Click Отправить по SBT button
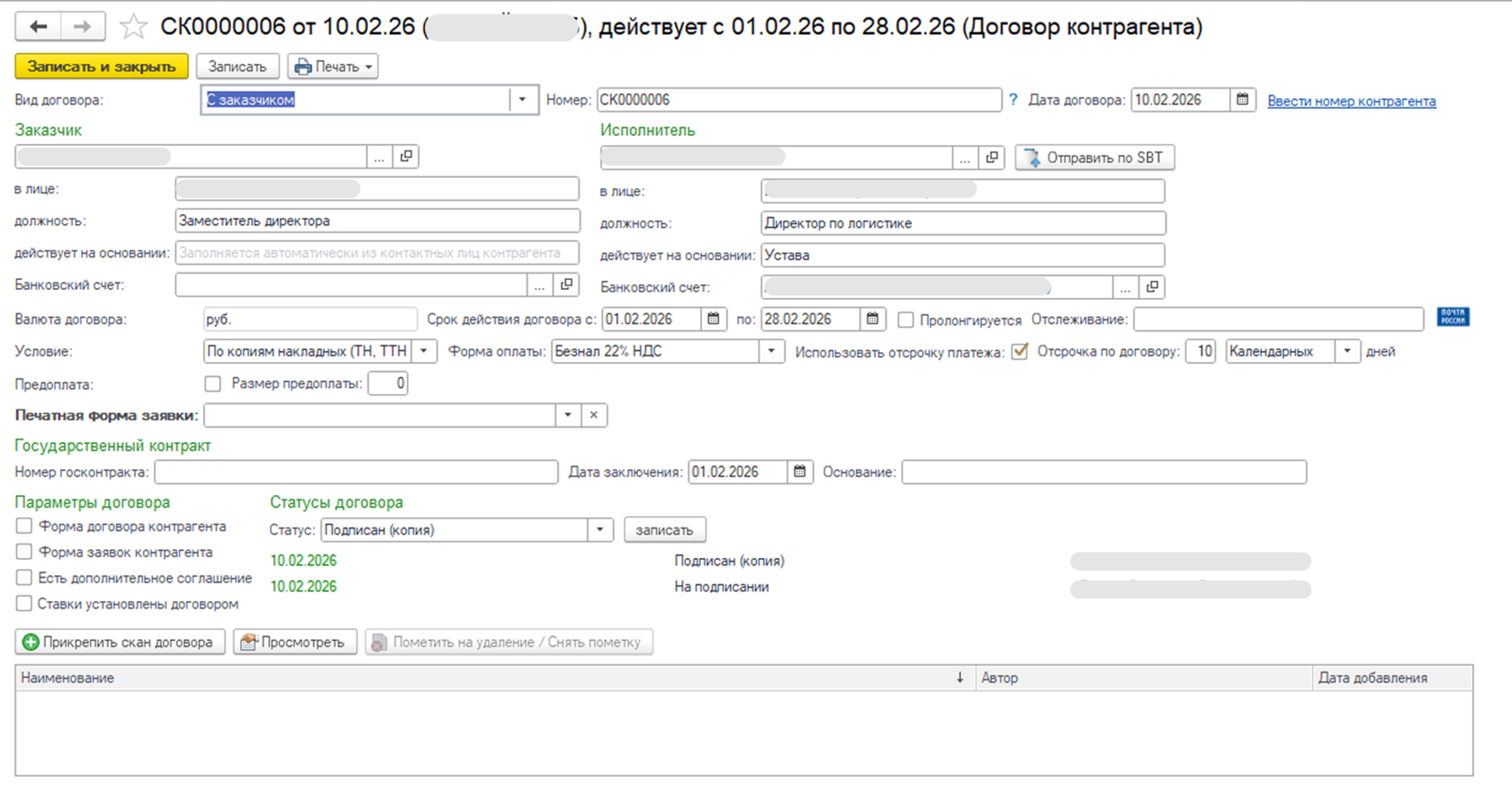 pyautogui.click(x=1094, y=158)
